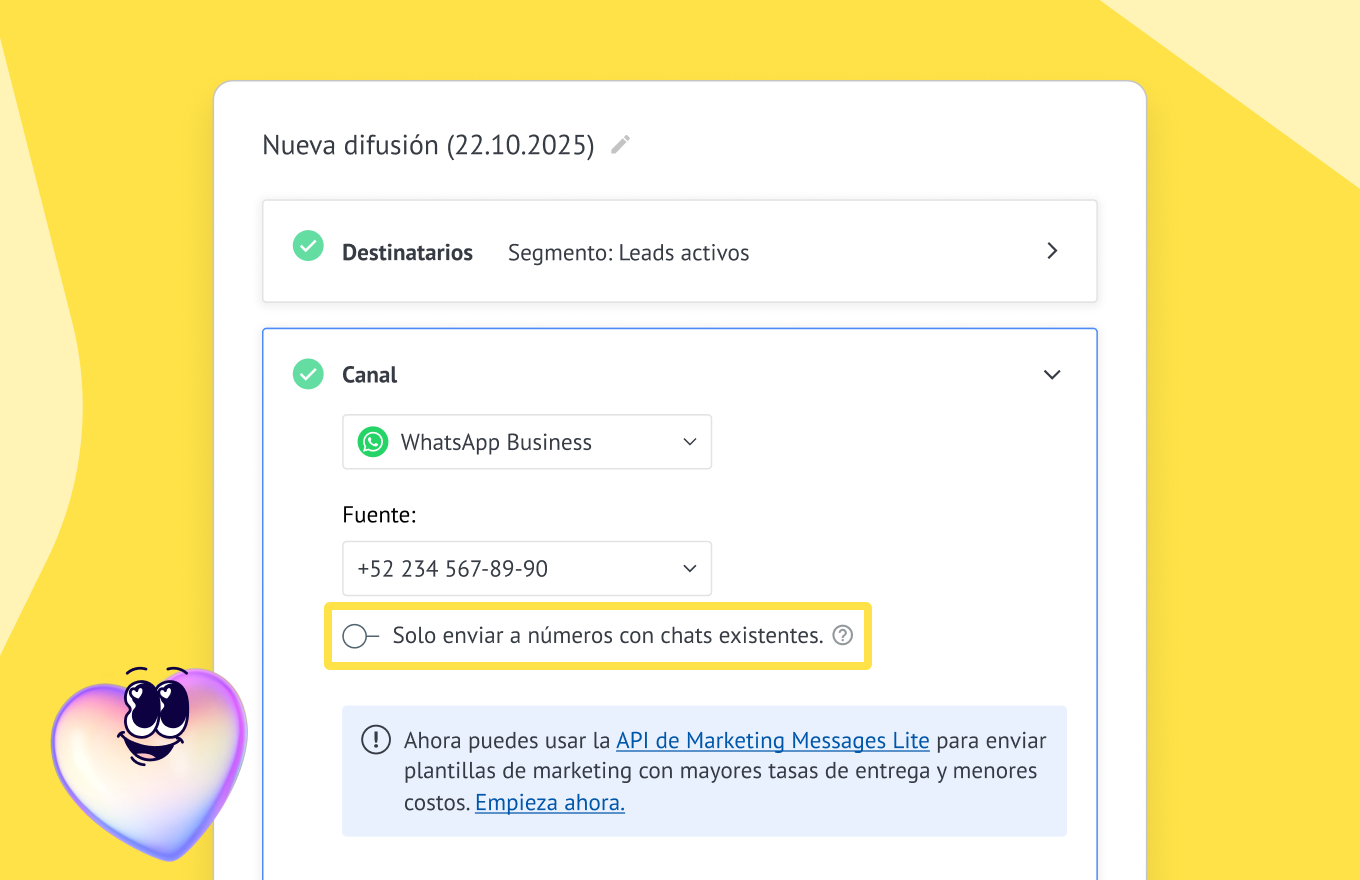Click the pencil icon to rename the broadcast
This screenshot has width=1360, height=880.
point(621,145)
